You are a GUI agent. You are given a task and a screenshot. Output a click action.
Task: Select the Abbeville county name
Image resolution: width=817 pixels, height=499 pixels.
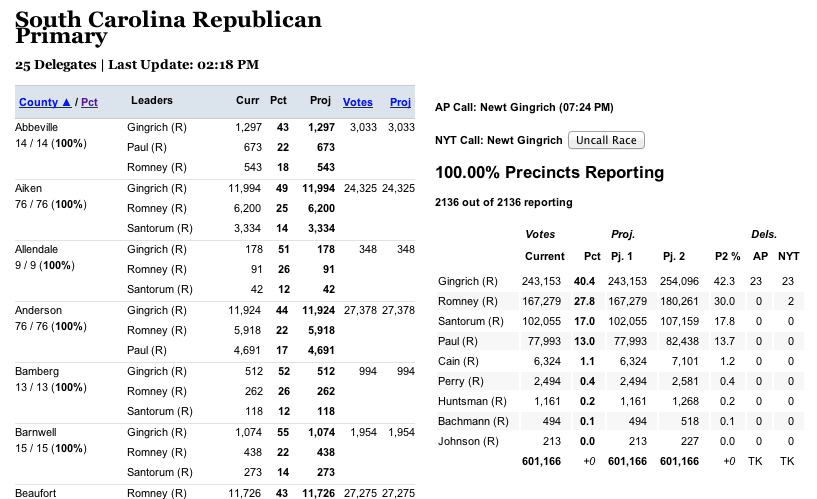tap(37, 127)
